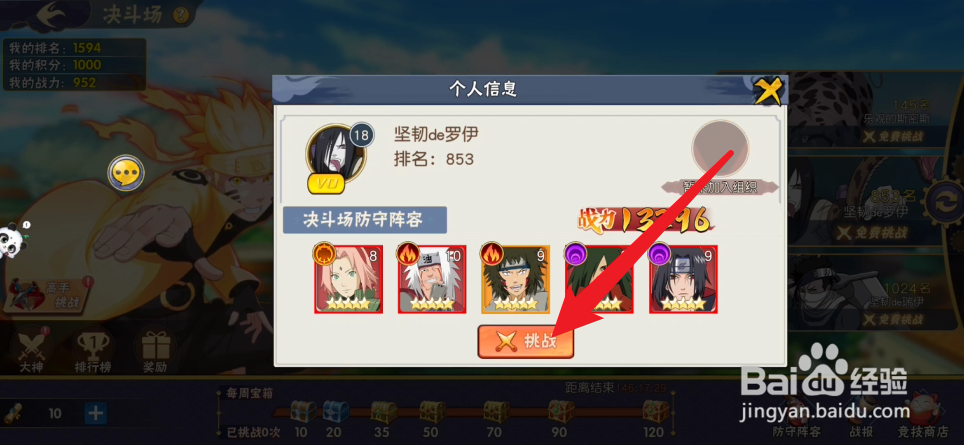
Task: Open 高手挑战 expert challenge
Action: [x=49, y=293]
